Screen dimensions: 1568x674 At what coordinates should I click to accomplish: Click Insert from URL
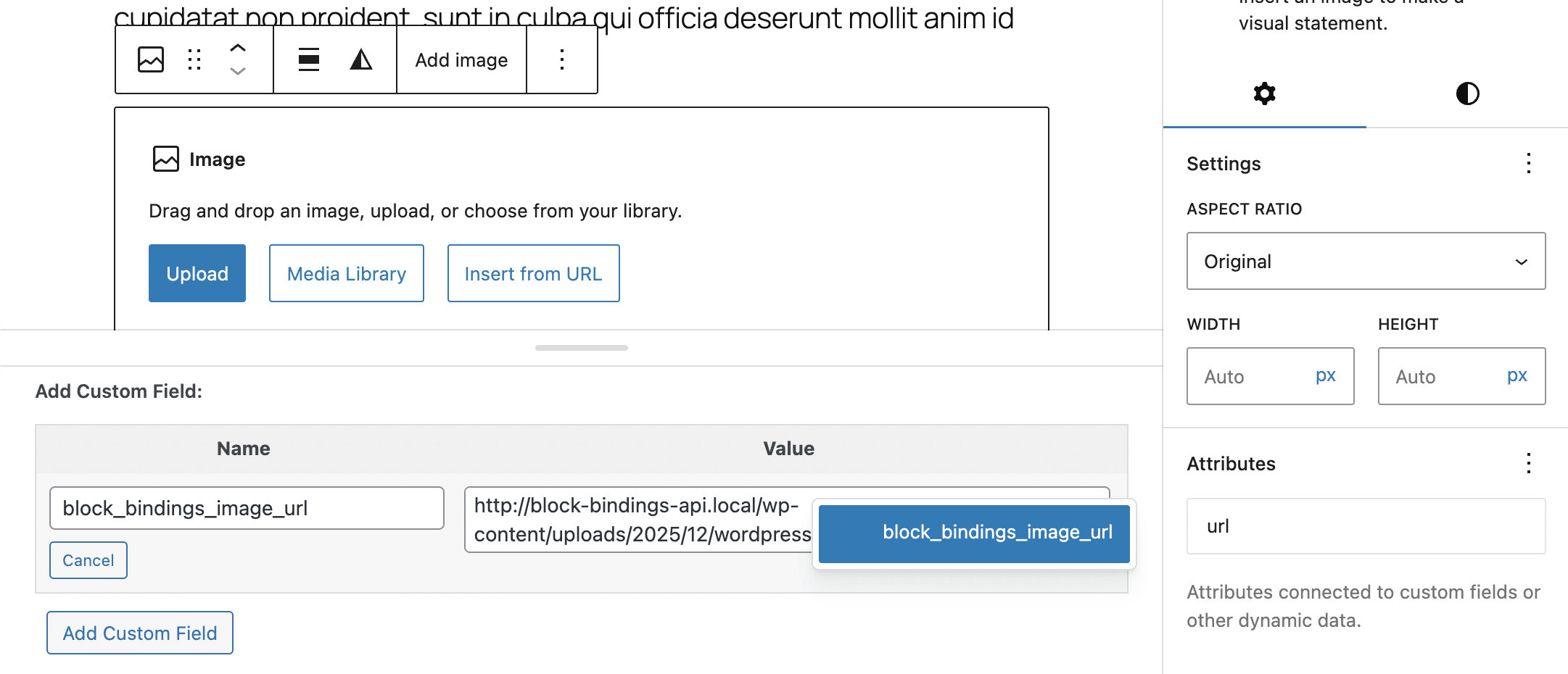(x=533, y=273)
